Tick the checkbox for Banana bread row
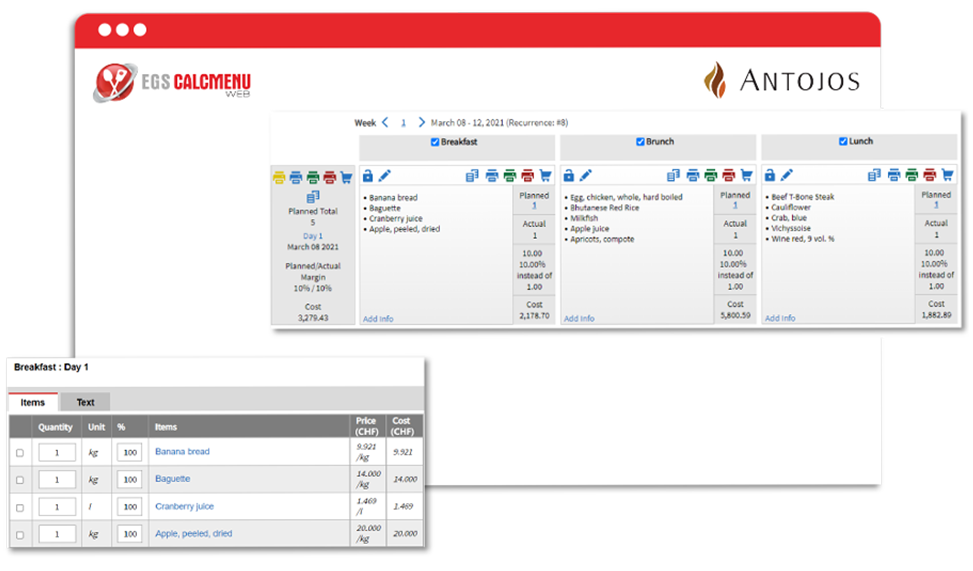 click(x=20, y=452)
